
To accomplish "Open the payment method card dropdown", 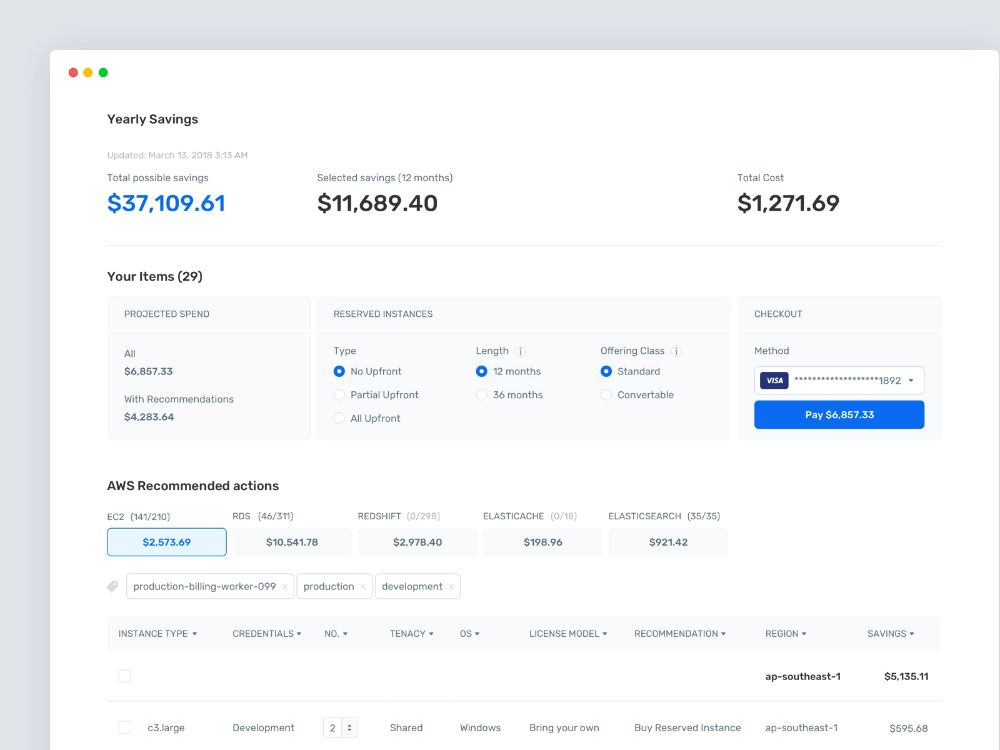I will pyautogui.click(x=839, y=381).
